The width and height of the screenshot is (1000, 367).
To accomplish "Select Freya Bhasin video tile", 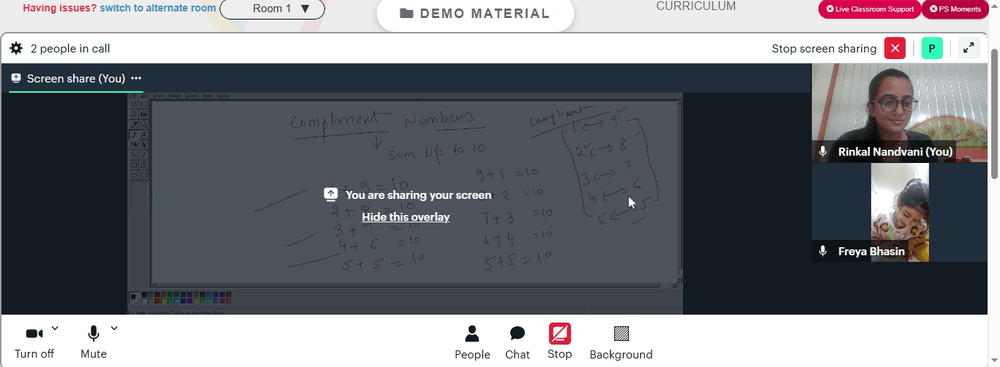I will point(899,213).
